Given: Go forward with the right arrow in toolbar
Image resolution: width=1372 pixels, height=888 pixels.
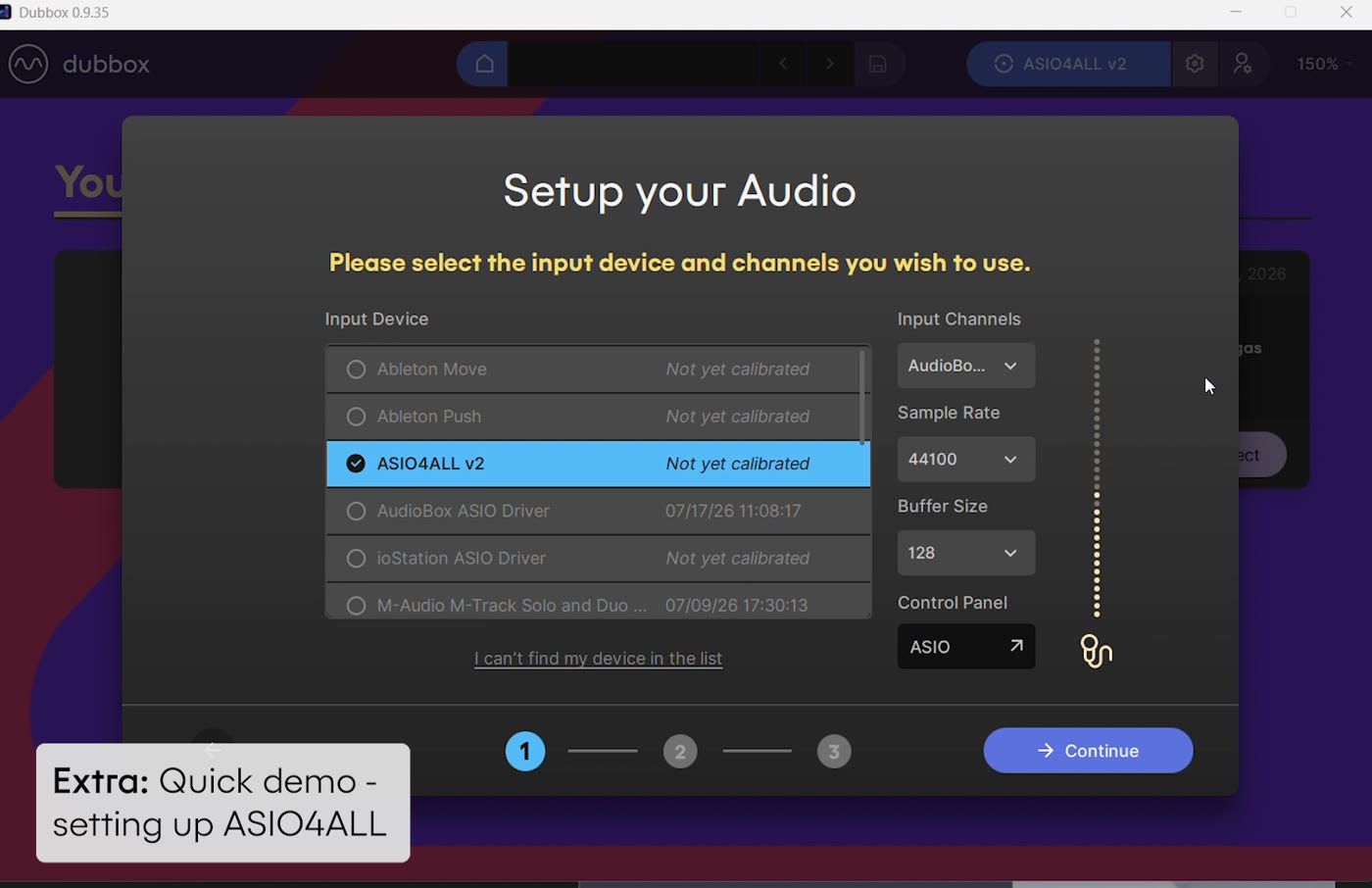Looking at the screenshot, I should 830,64.
